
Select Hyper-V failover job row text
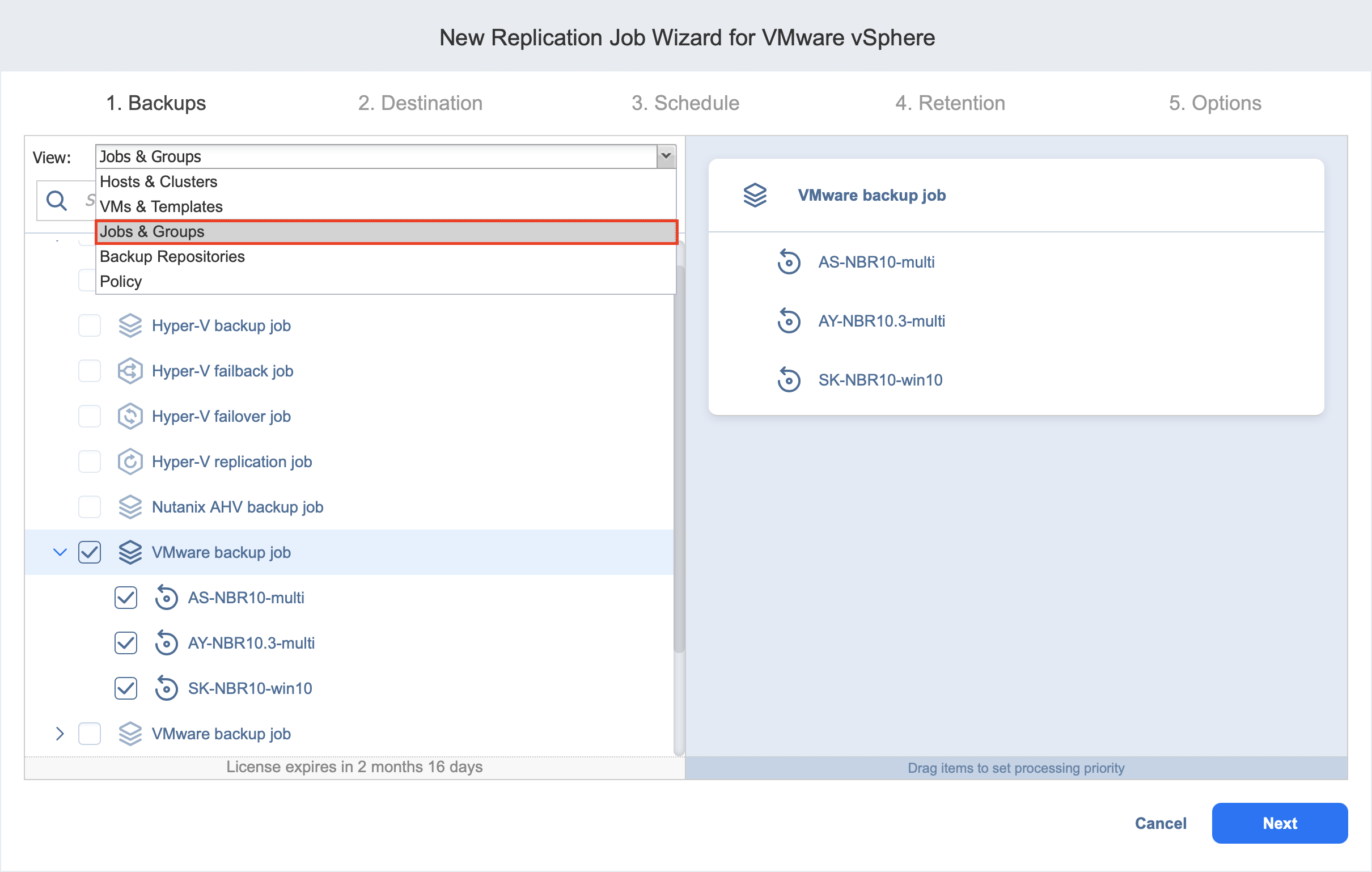[221, 416]
